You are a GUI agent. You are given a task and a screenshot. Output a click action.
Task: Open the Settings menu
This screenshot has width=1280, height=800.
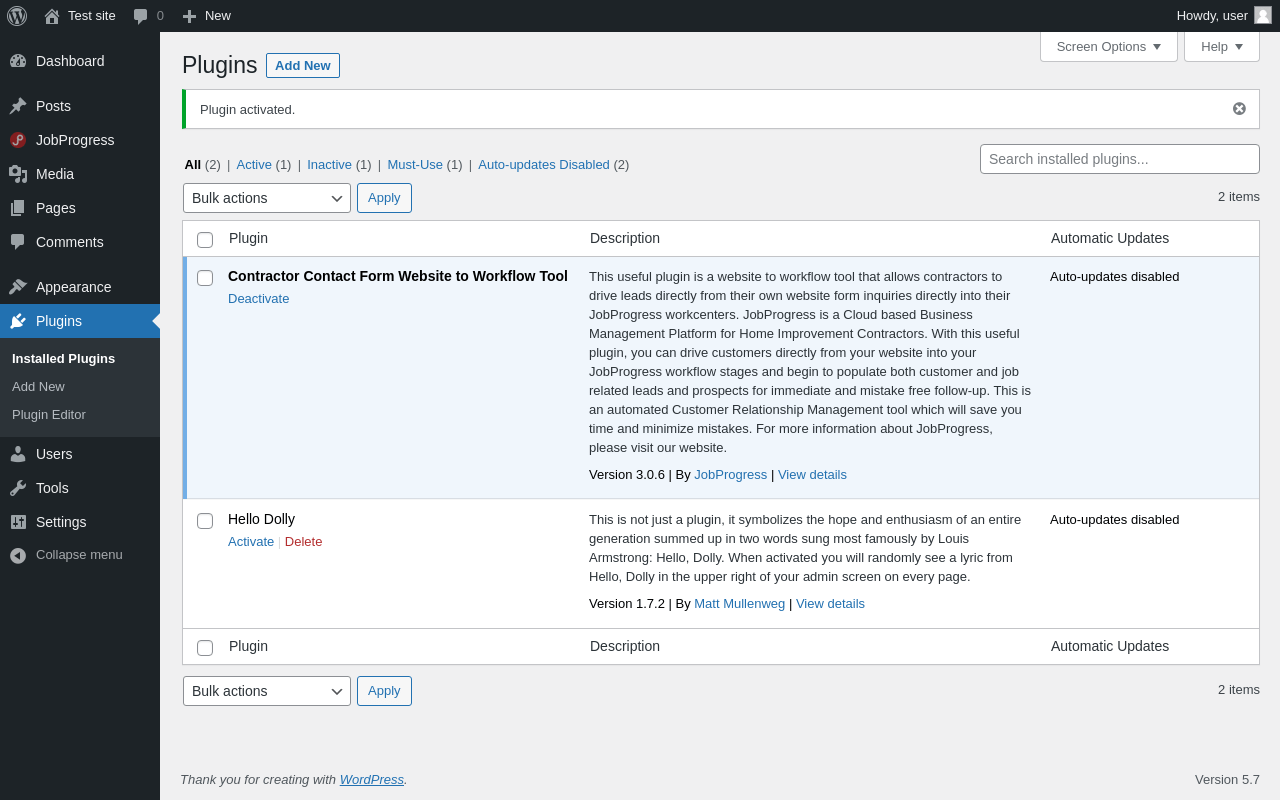80,522
